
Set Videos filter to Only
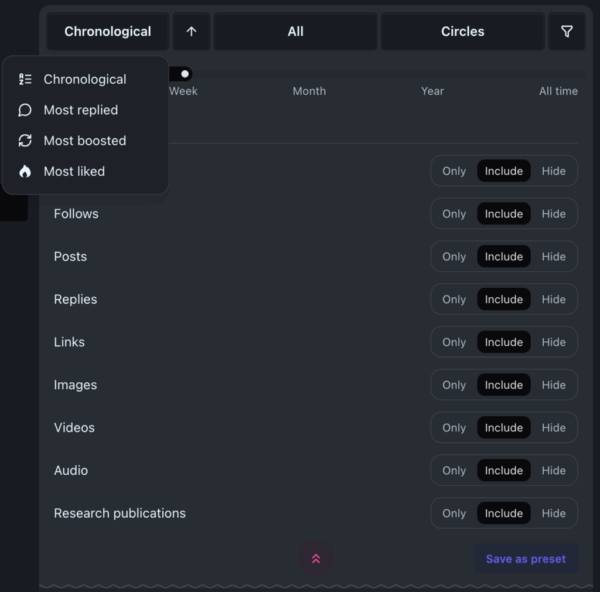(454, 428)
